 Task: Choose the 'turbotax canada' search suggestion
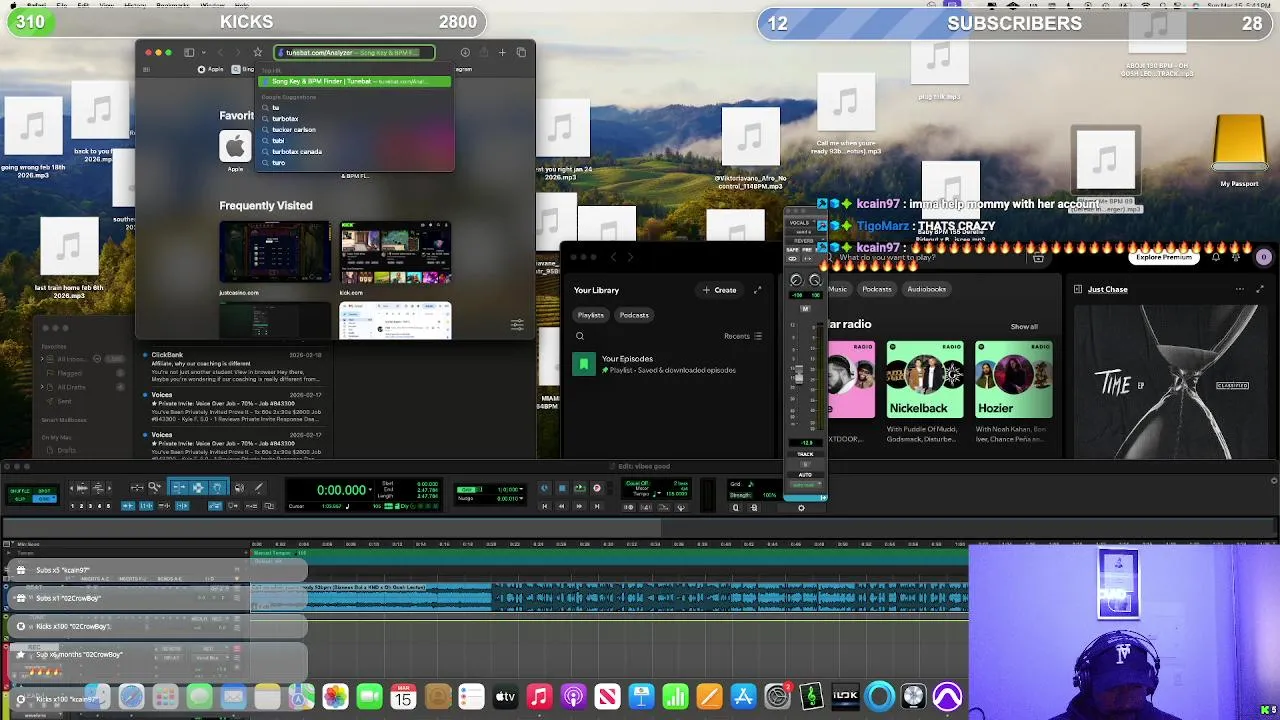pos(296,151)
